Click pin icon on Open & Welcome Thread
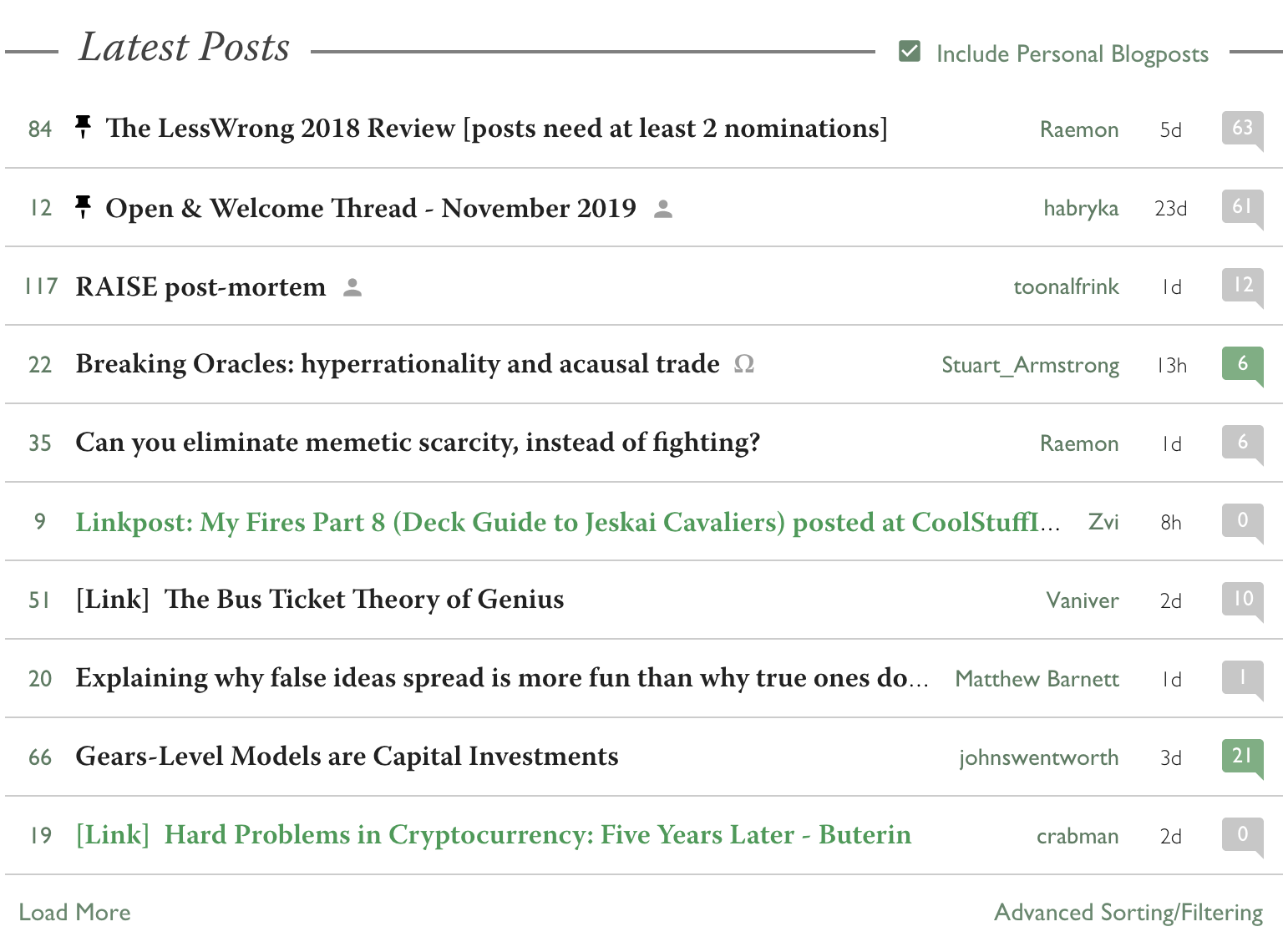The width and height of the screenshot is (1288, 952). (x=83, y=206)
